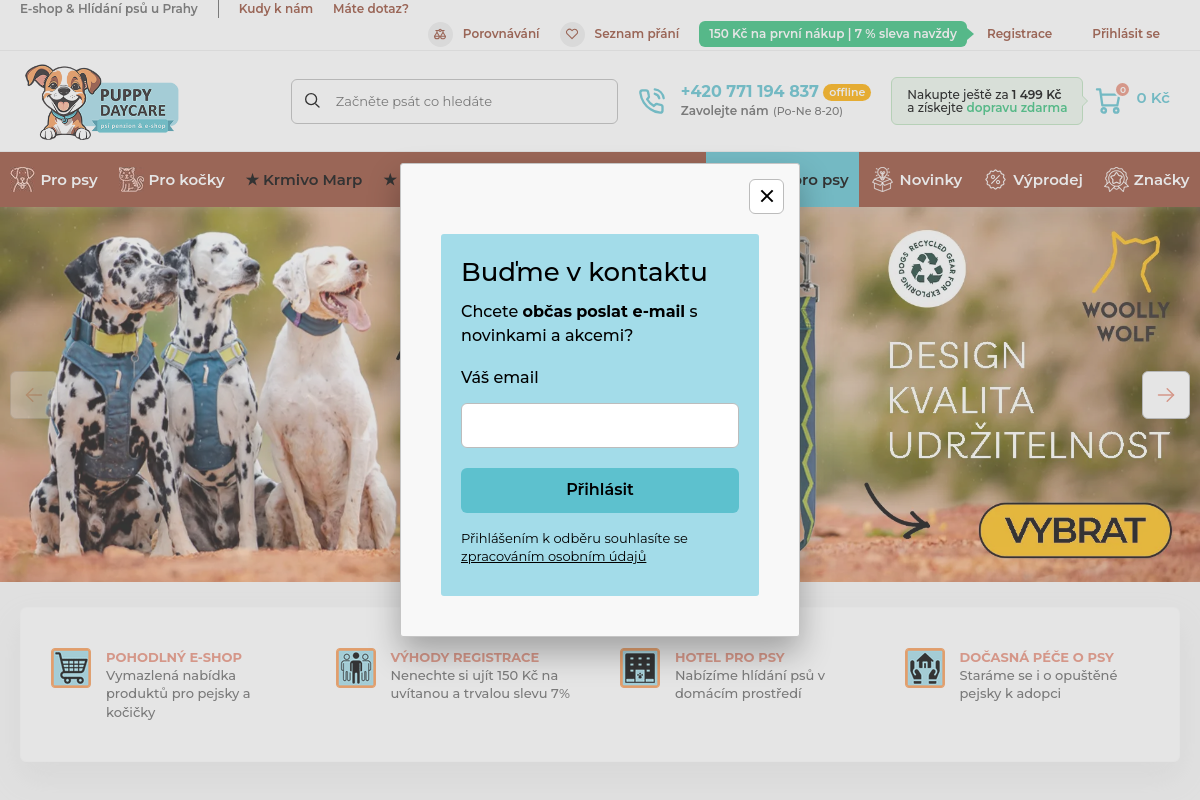The height and width of the screenshot is (800, 1200).
Task: Click the heart icon for Seznam přání
Action: point(572,34)
